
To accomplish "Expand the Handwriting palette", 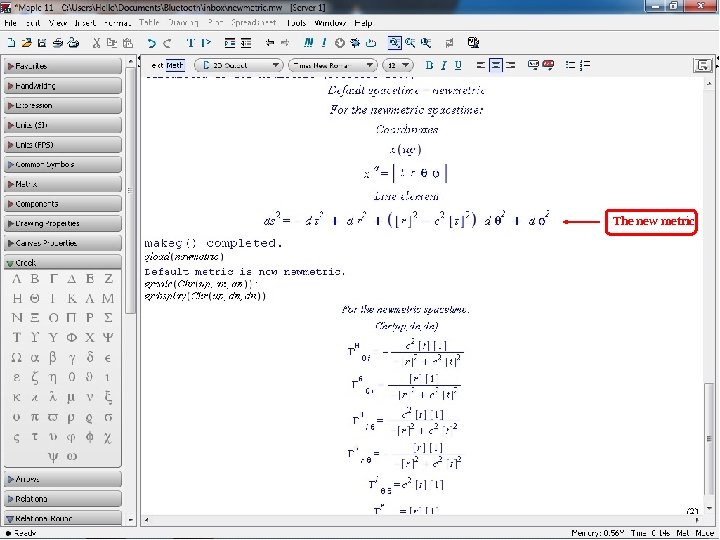I will click(x=63, y=86).
